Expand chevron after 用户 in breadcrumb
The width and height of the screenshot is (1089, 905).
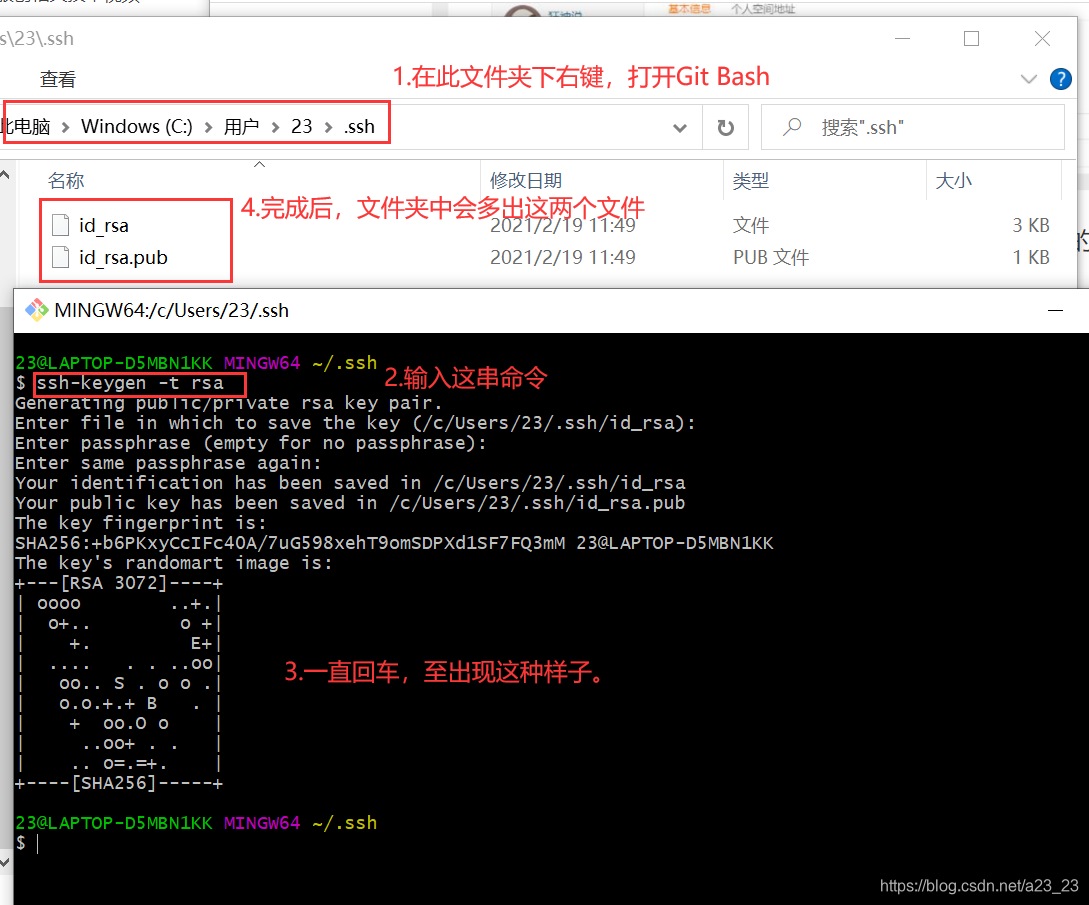click(x=276, y=127)
